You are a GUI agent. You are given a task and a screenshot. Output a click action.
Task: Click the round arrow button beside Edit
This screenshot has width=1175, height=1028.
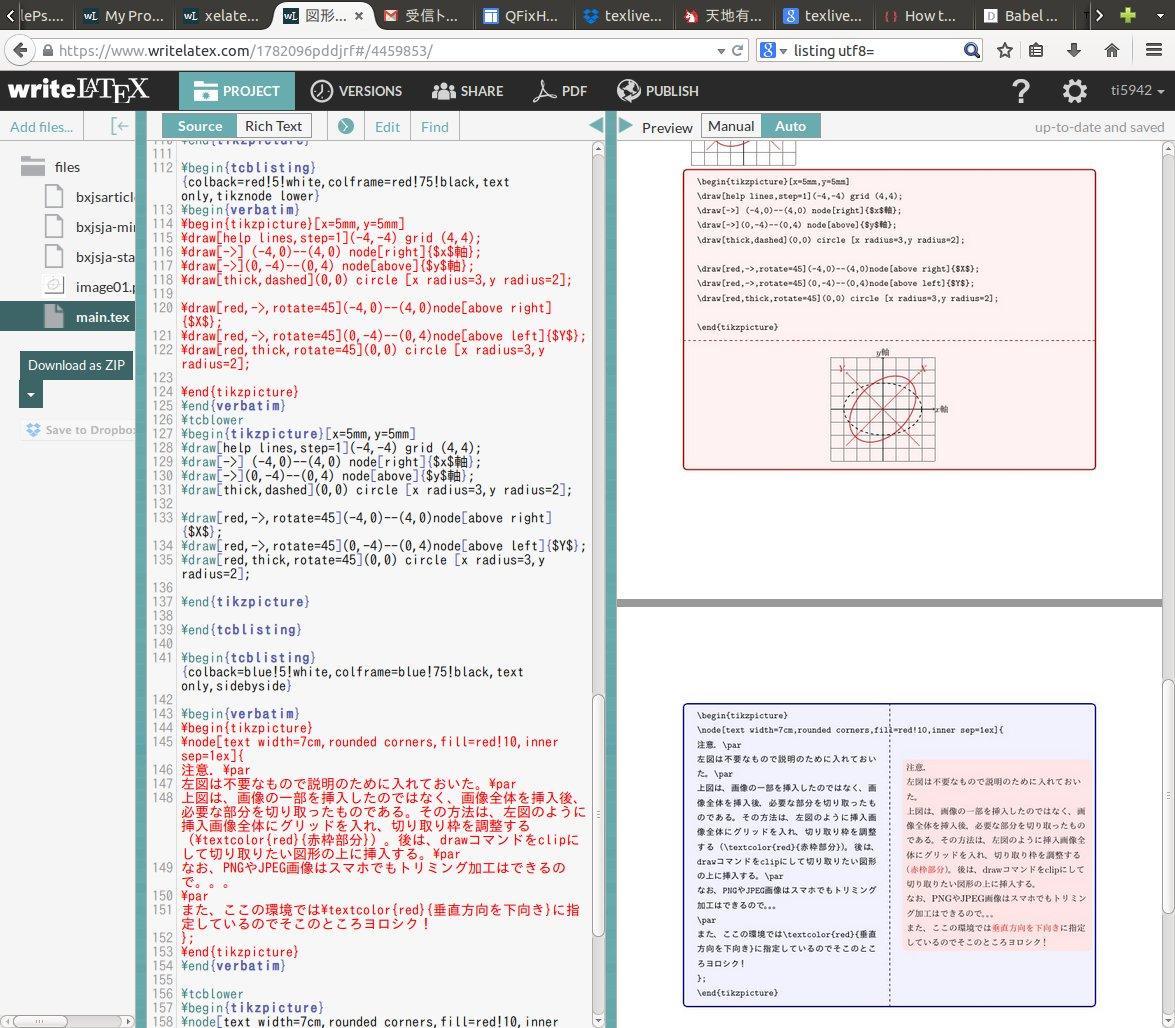coord(345,126)
